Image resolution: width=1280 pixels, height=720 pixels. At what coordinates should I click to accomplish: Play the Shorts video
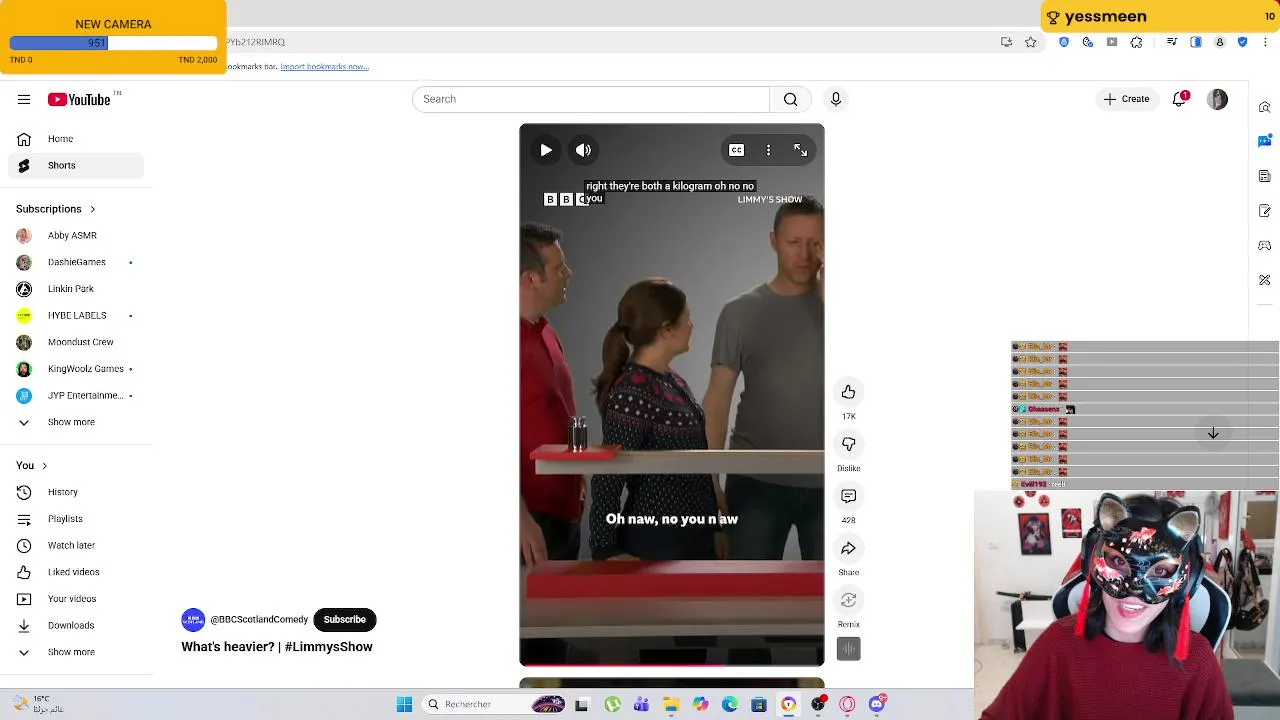coord(546,150)
